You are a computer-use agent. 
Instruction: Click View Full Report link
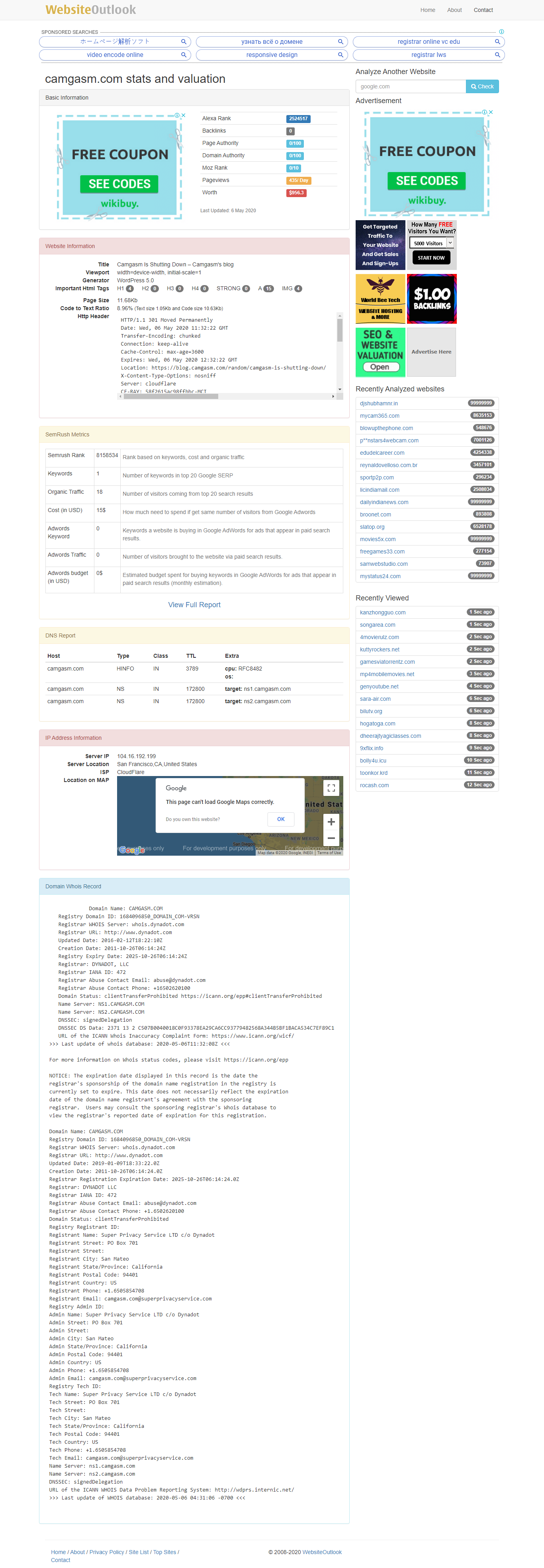tap(194, 604)
